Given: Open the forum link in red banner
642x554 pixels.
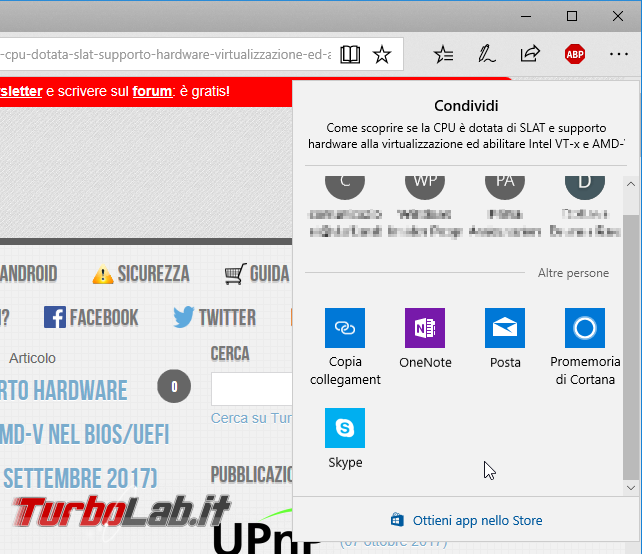Looking at the screenshot, I should coord(152,91).
